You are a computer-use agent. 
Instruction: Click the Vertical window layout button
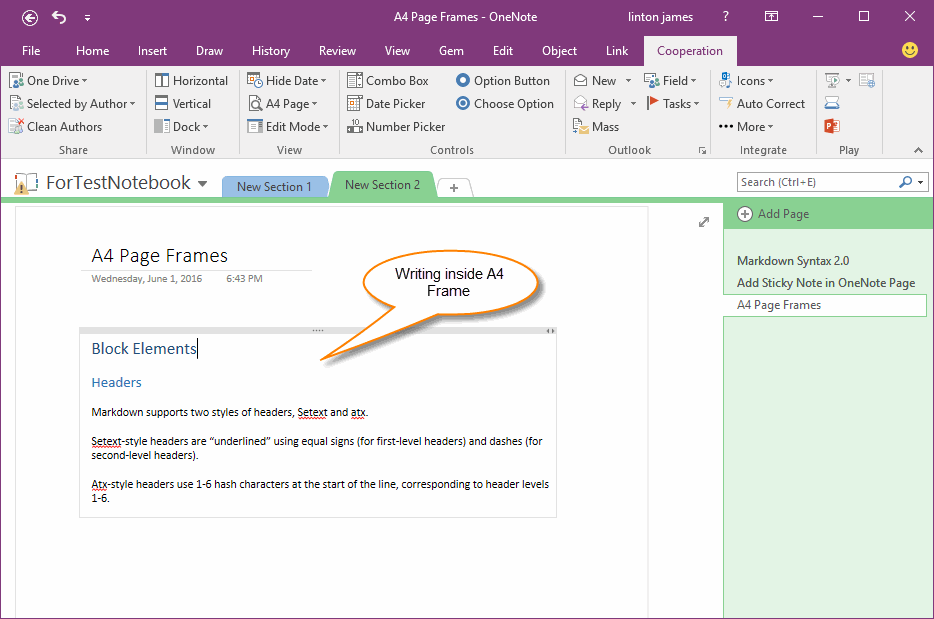pos(183,104)
